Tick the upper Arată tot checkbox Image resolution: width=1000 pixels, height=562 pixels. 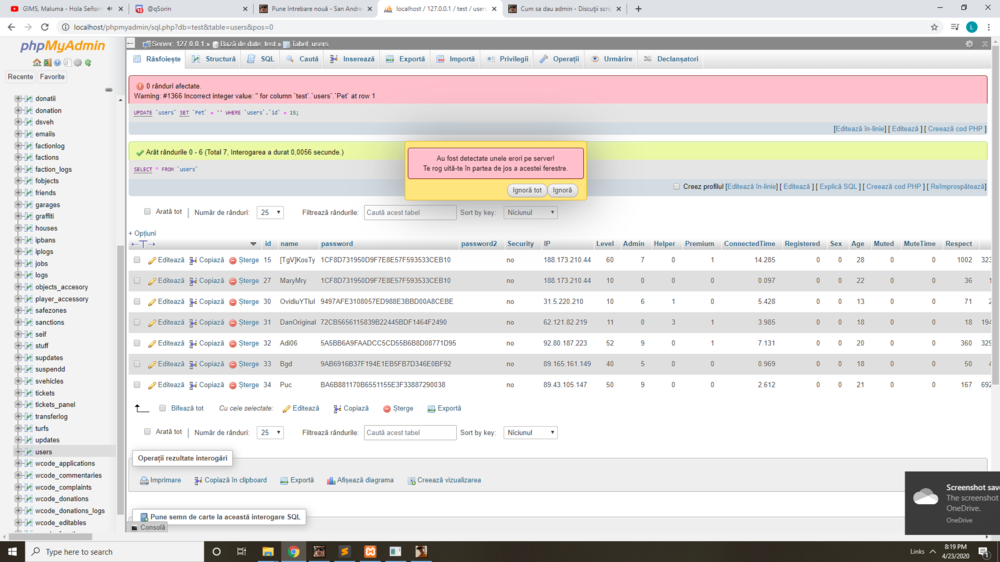[147, 212]
